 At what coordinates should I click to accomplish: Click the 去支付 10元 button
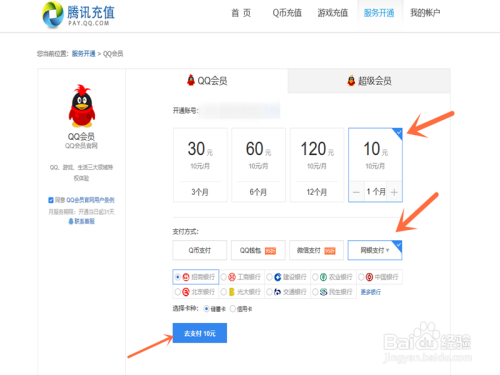[200, 333]
